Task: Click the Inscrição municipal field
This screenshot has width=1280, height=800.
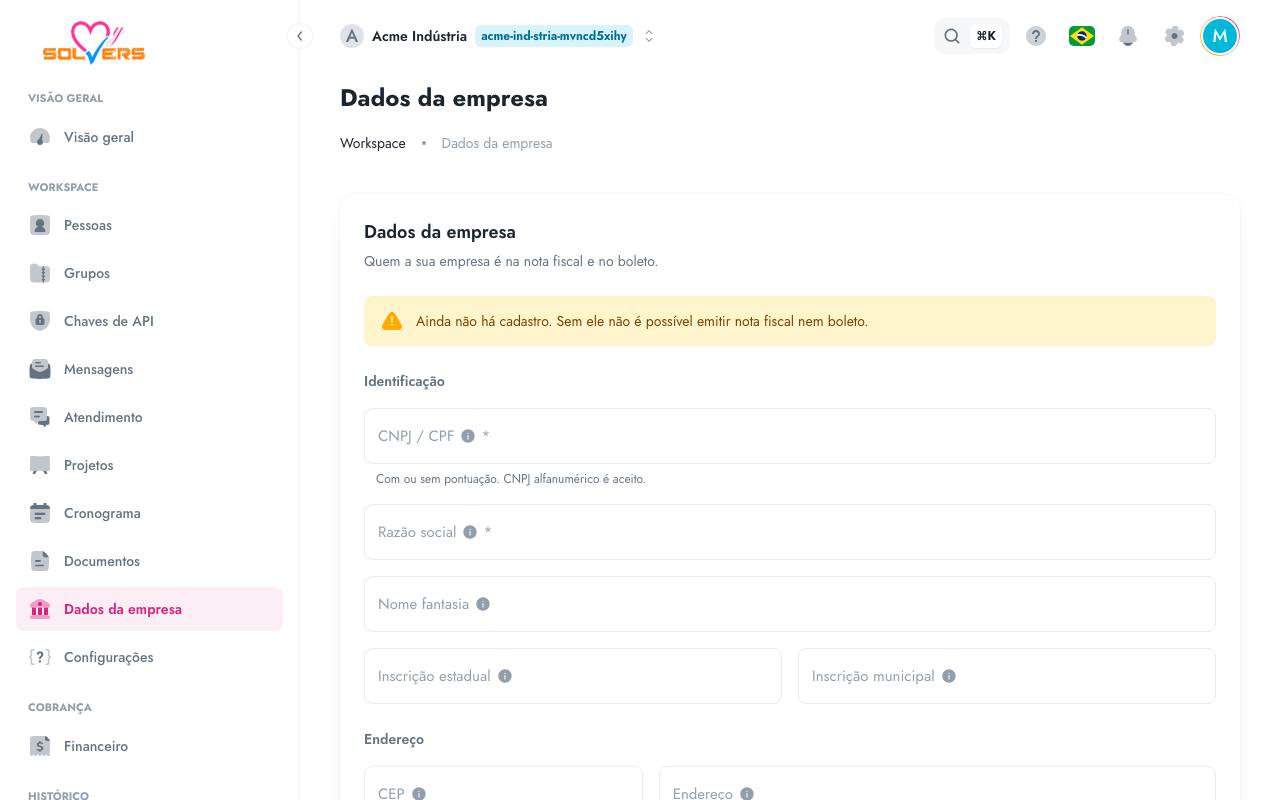Action: click(1007, 676)
